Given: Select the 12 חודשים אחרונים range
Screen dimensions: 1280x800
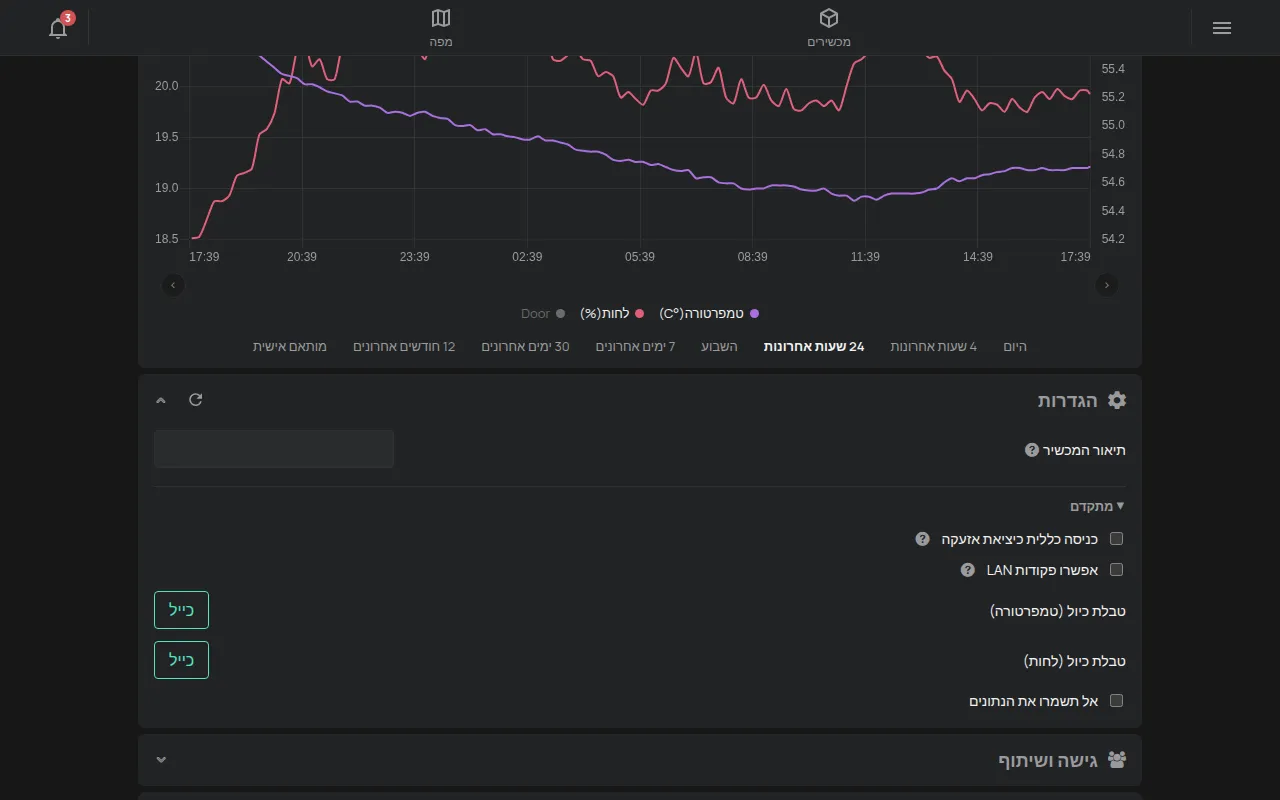Looking at the screenshot, I should coord(404,346).
